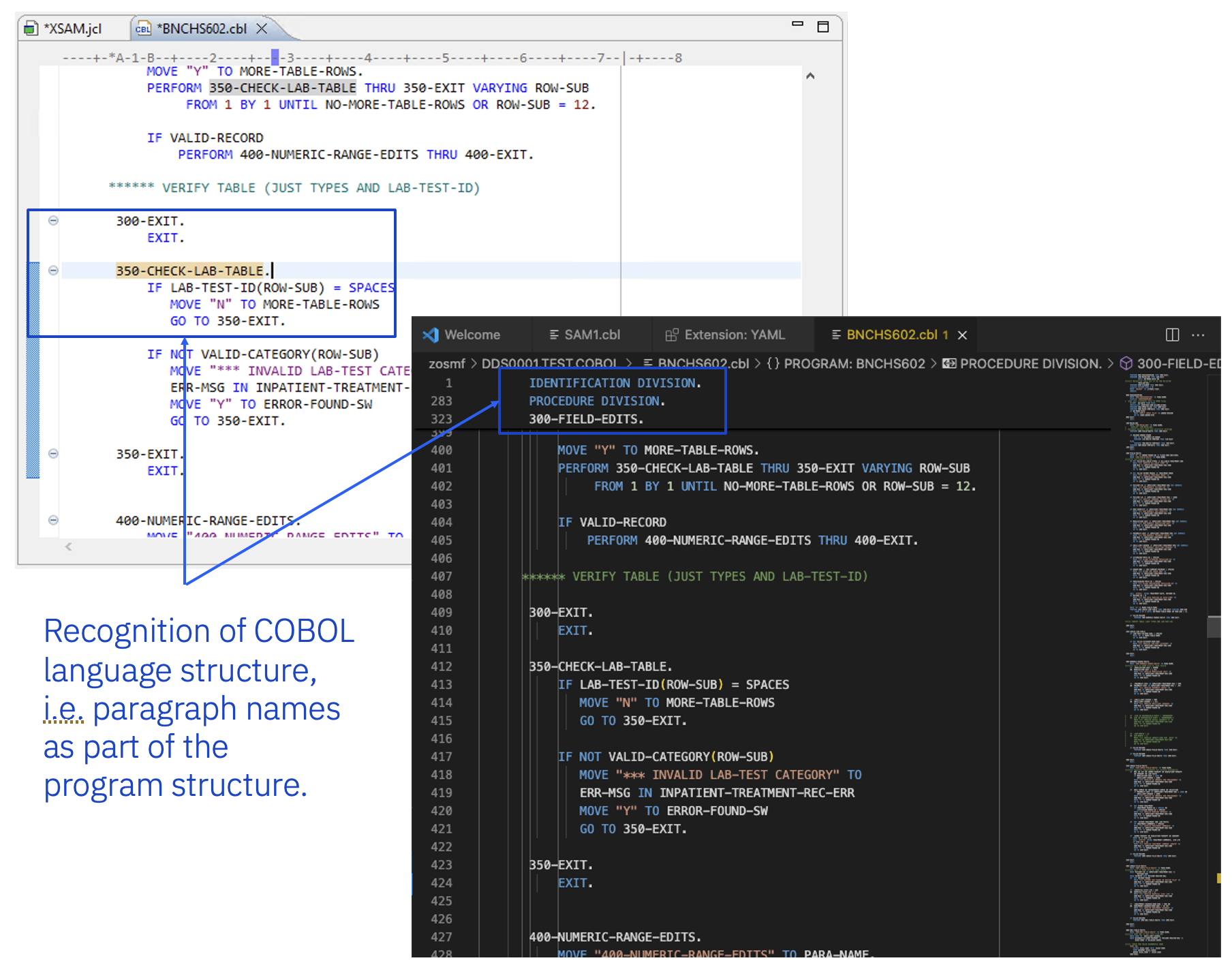
Task: Collapse the 350-CHECK-LAB-TABLE paragraph fold
Action: [53, 271]
